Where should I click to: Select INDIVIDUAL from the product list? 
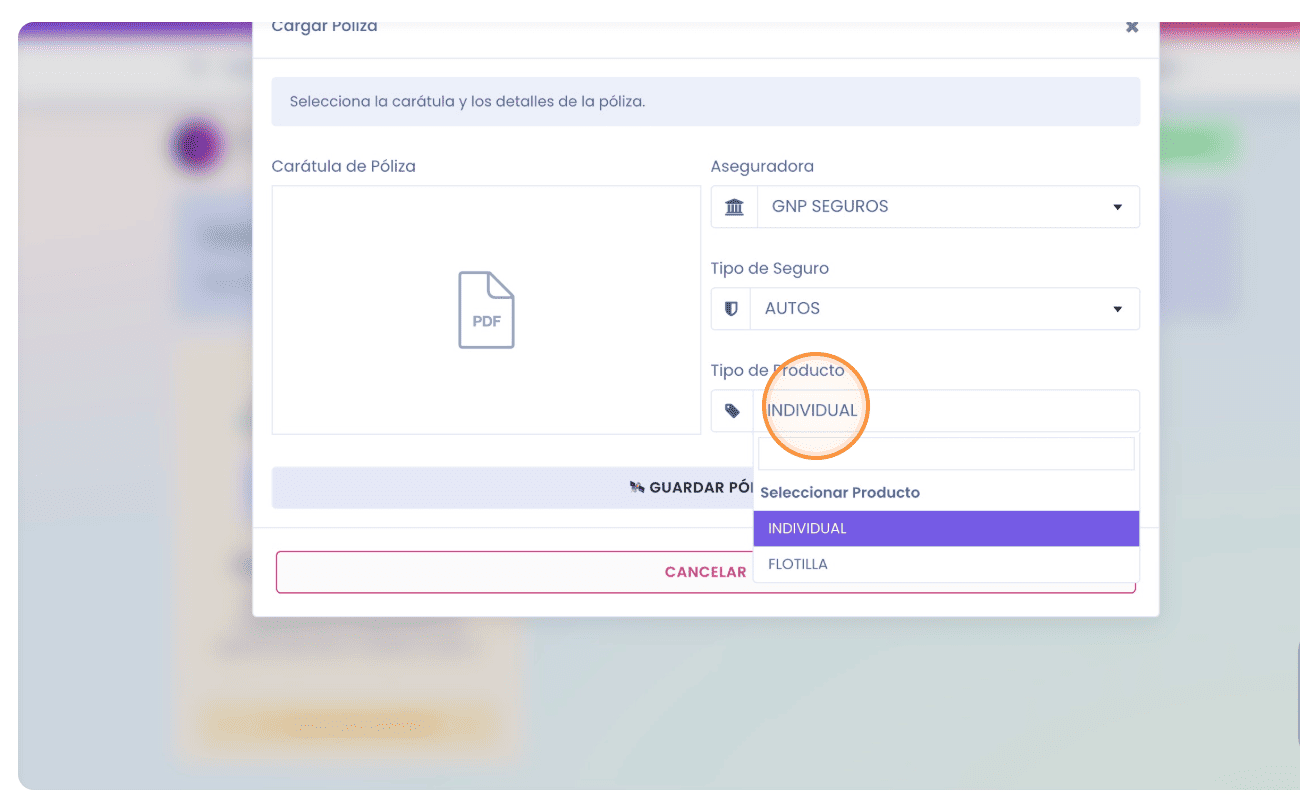[946, 528]
